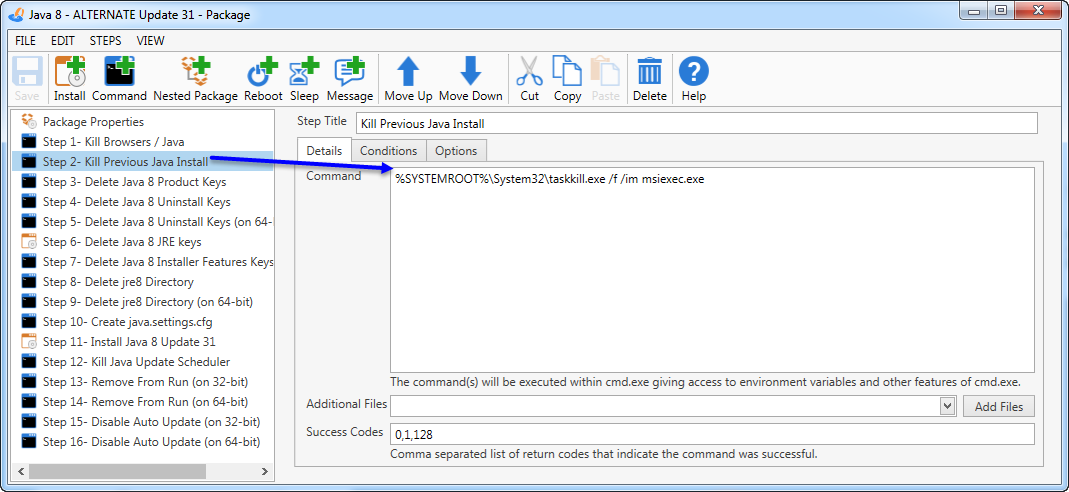Move selected step up
Image resolution: width=1069 pixels, height=492 pixels.
click(408, 79)
